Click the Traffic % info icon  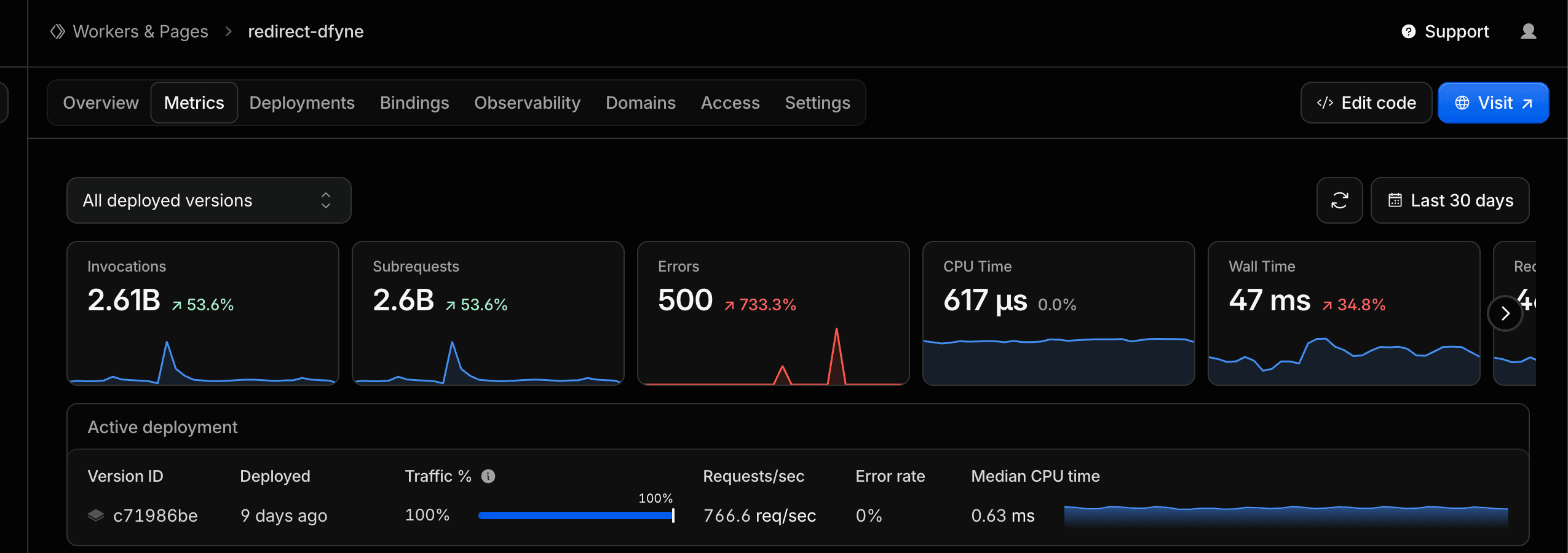[488, 476]
